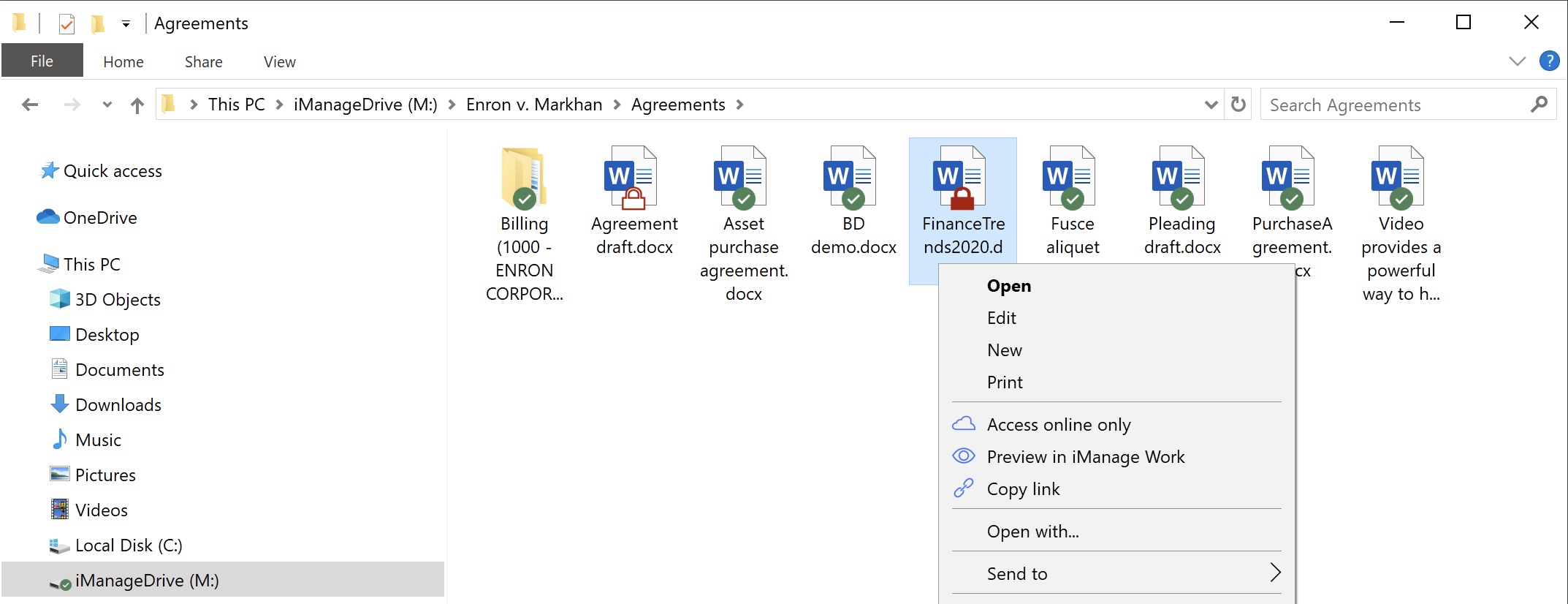Open the Share ribbon tab

(204, 62)
